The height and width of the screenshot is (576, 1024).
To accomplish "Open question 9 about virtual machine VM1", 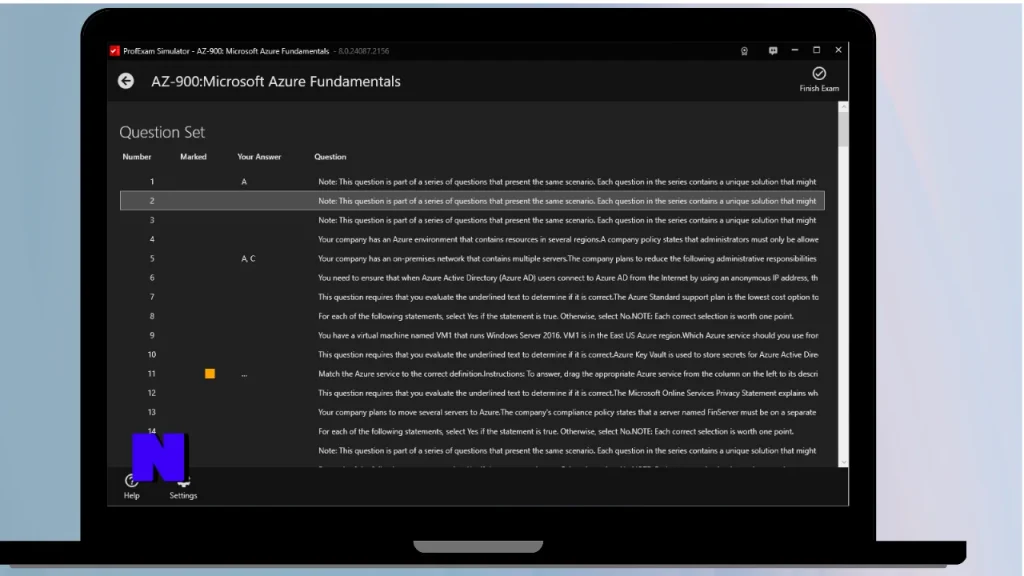I will [x=472, y=335].
